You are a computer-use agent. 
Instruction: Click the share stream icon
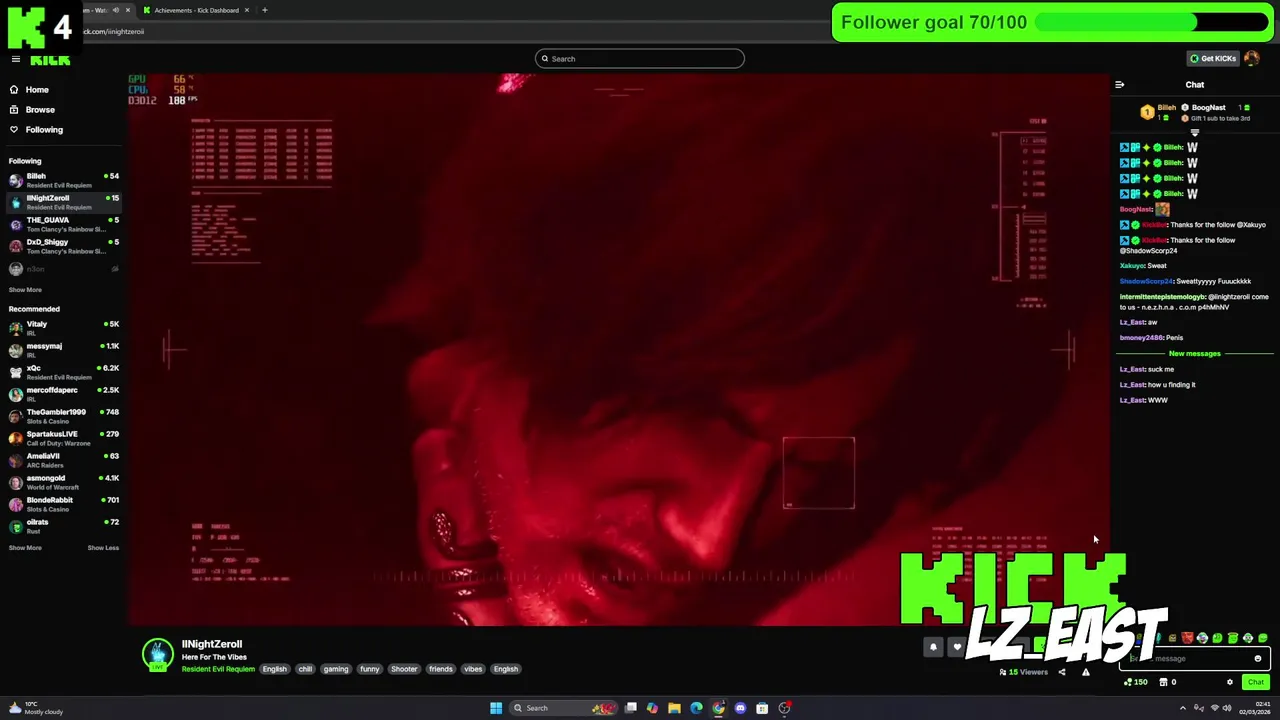click(1062, 672)
